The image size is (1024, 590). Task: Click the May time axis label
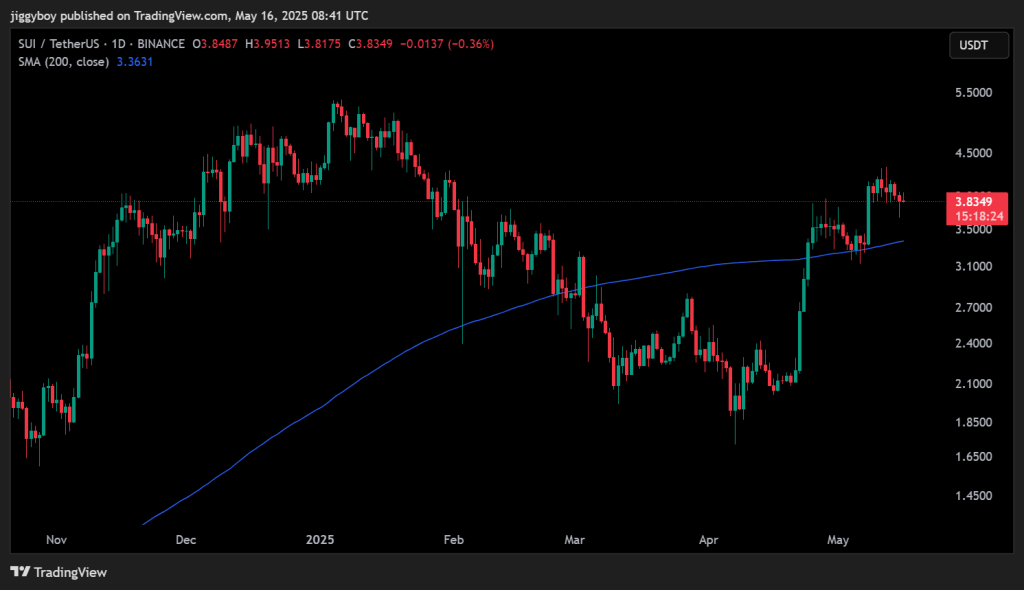click(838, 540)
